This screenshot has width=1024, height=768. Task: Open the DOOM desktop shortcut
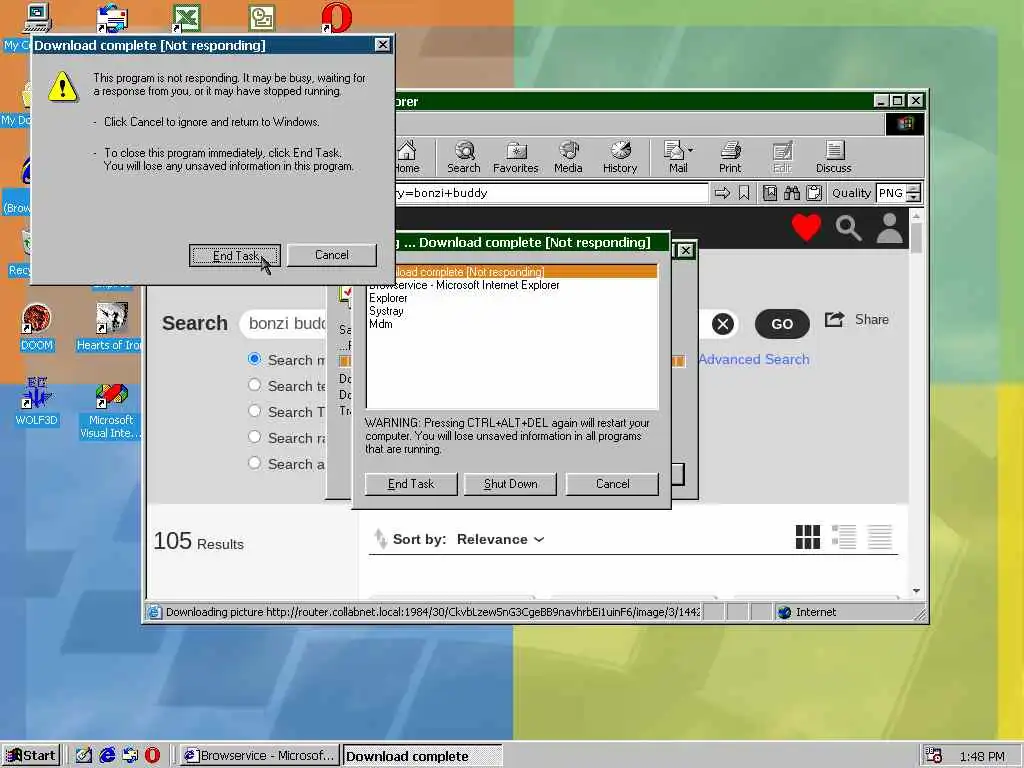click(x=37, y=327)
